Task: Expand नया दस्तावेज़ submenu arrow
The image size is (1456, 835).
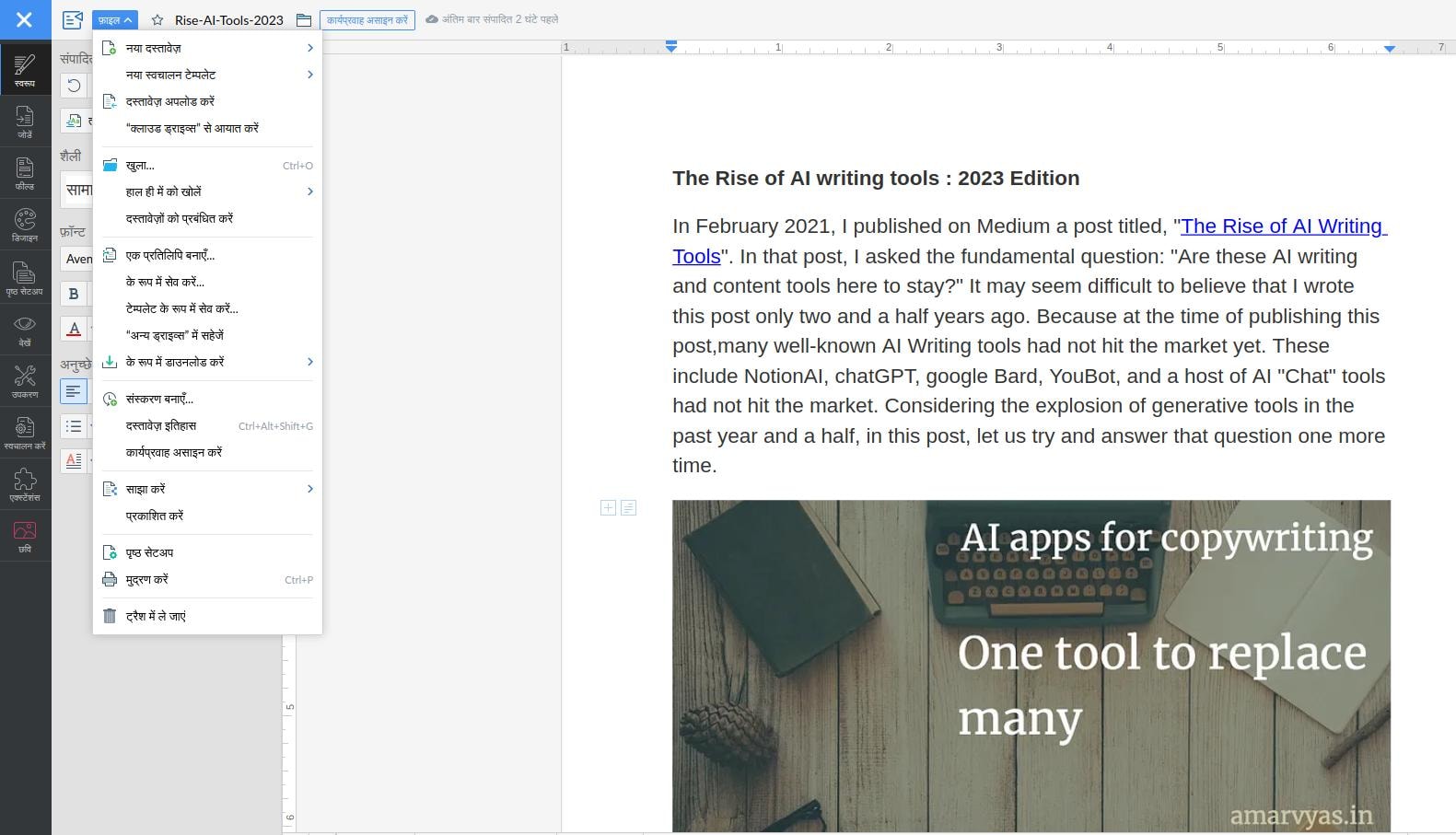Action: point(309,48)
